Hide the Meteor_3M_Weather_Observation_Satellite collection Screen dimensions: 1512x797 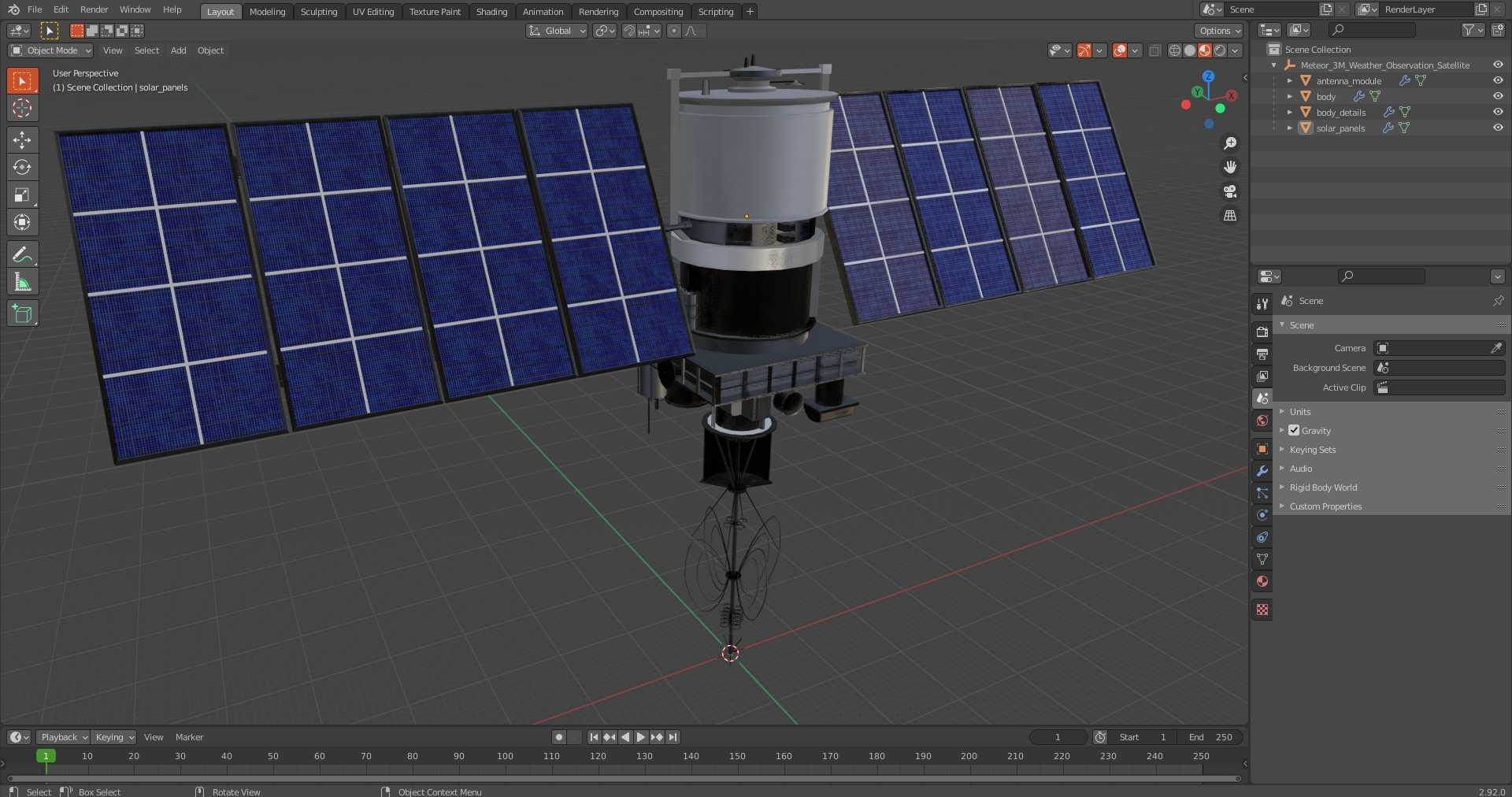pos(1497,65)
